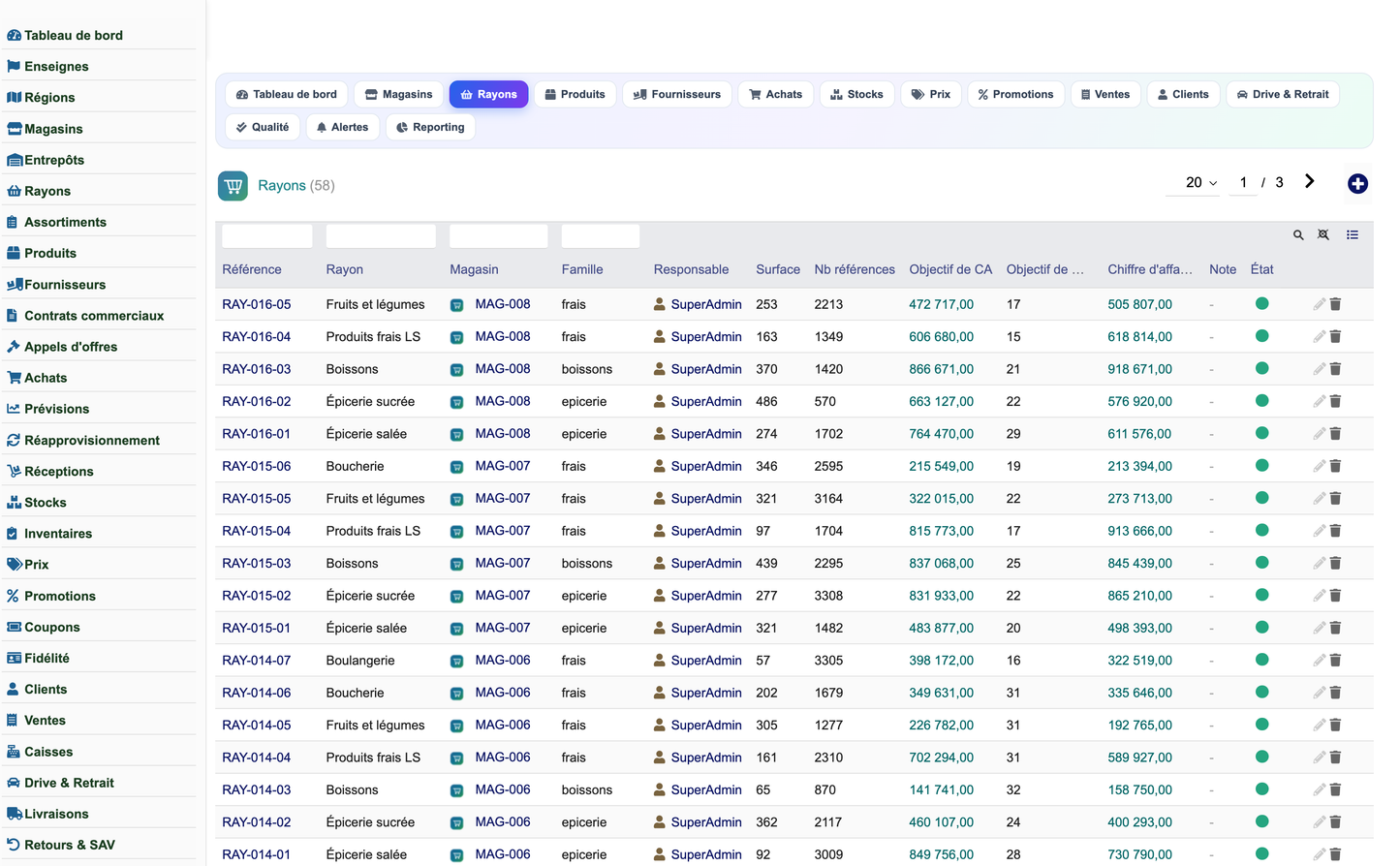The height and width of the screenshot is (866, 1400).
Task: Edit row RAY-014-05 with pencil icon
Action: [1319, 726]
